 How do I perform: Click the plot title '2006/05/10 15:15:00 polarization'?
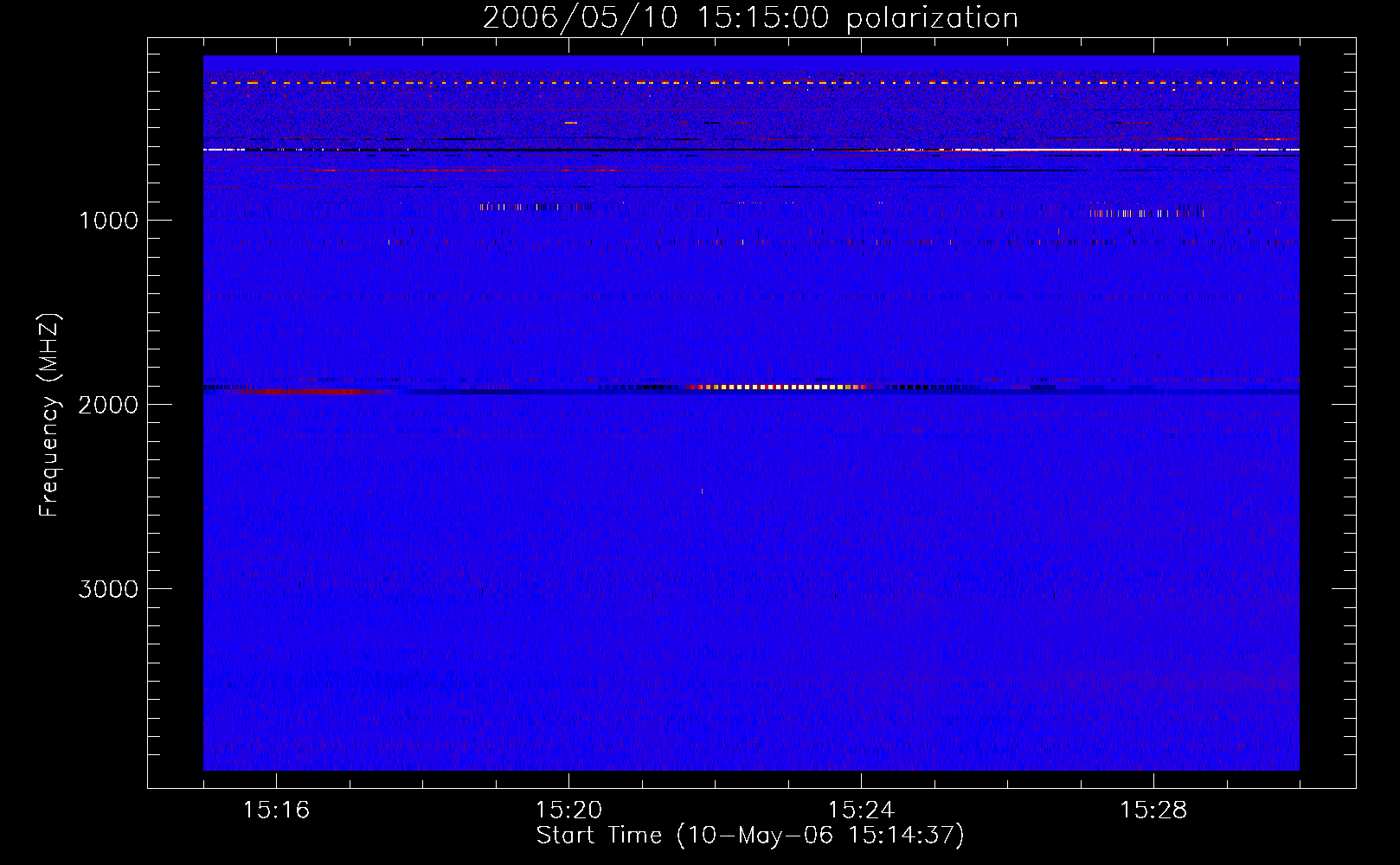pyautogui.click(x=750, y=18)
